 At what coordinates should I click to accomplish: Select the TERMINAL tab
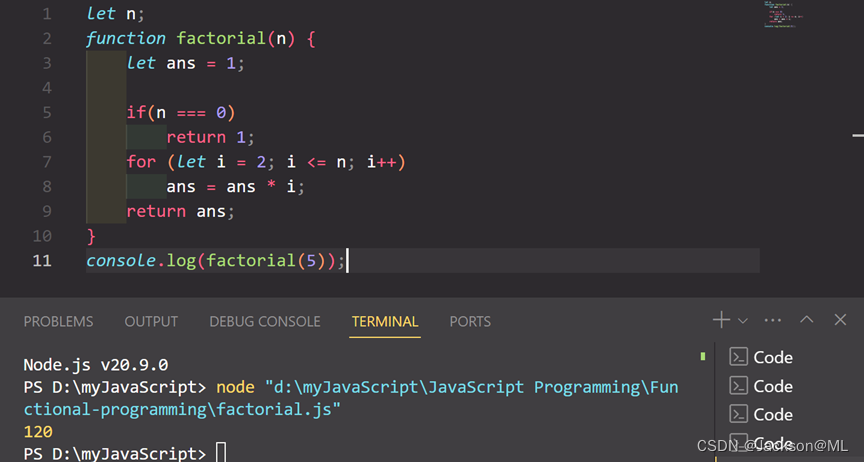click(385, 321)
